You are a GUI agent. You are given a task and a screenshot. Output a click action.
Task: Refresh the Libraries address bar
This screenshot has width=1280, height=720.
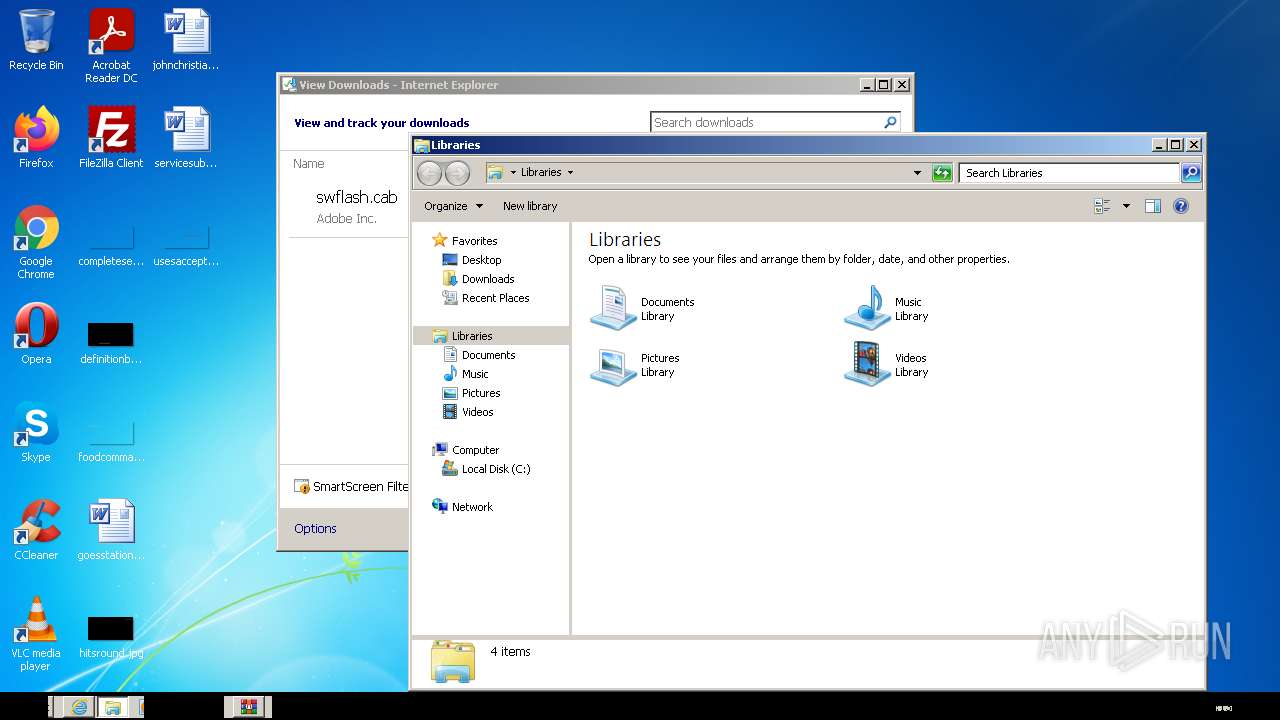[942, 173]
